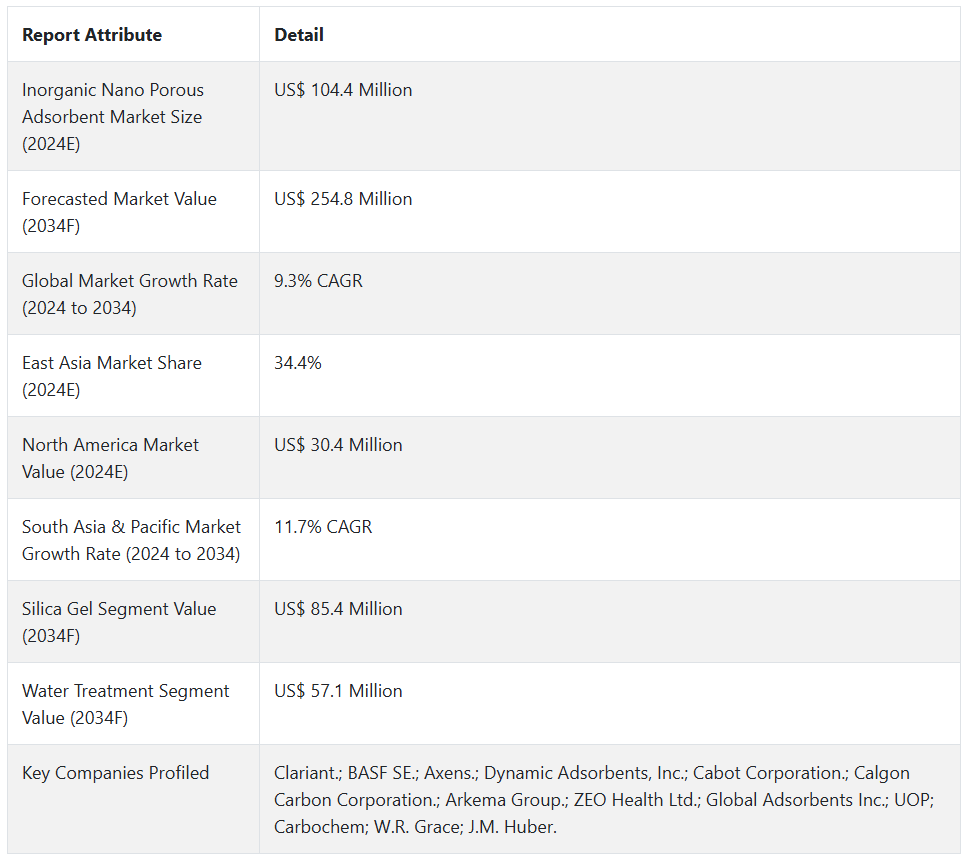965x855 pixels.
Task: Click the 'Detail' column header
Action: pos(299,35)
